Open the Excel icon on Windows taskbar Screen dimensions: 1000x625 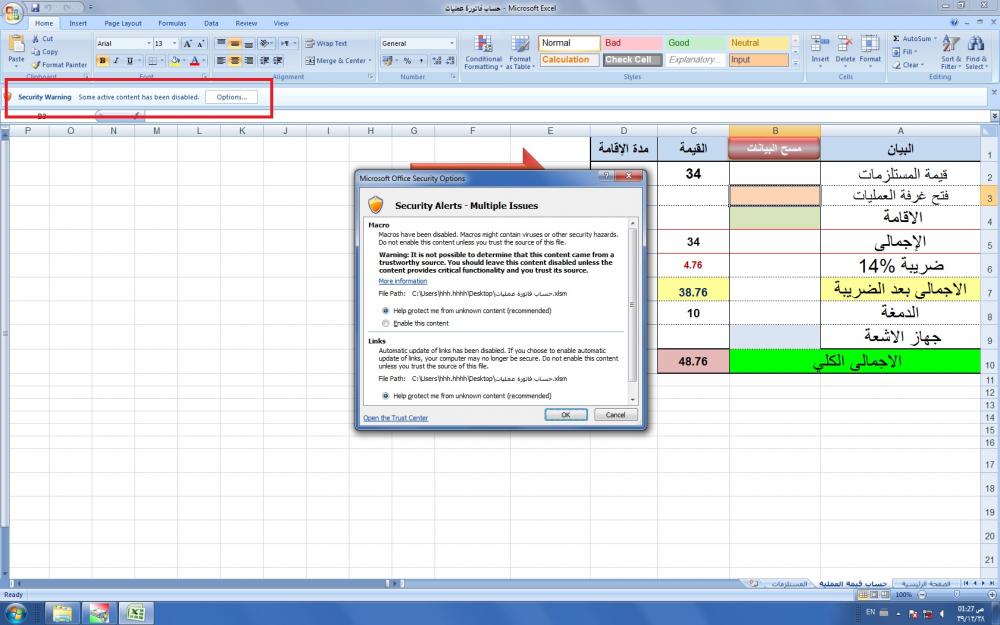pos(135,614)
